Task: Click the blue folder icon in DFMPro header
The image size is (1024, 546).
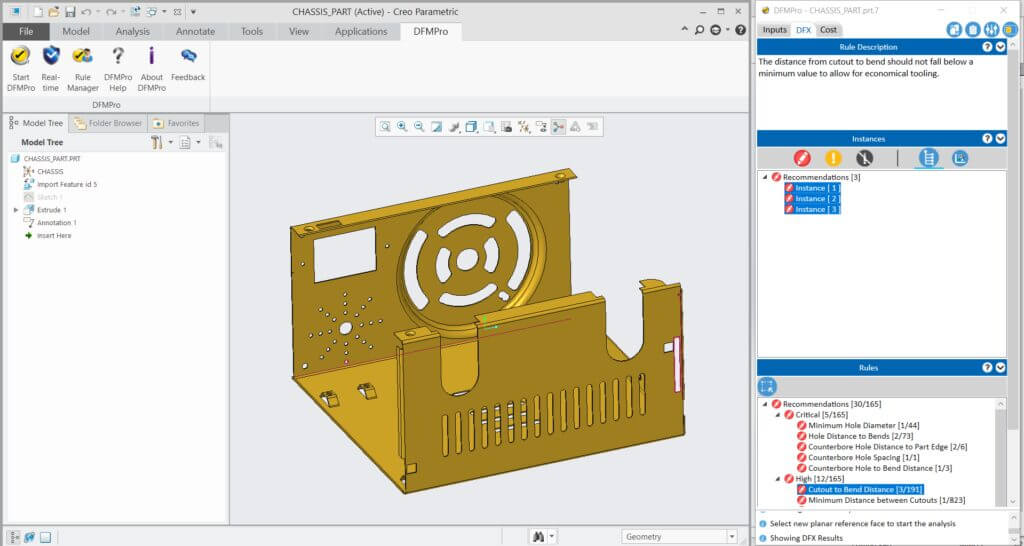Action: point(1010,29)
